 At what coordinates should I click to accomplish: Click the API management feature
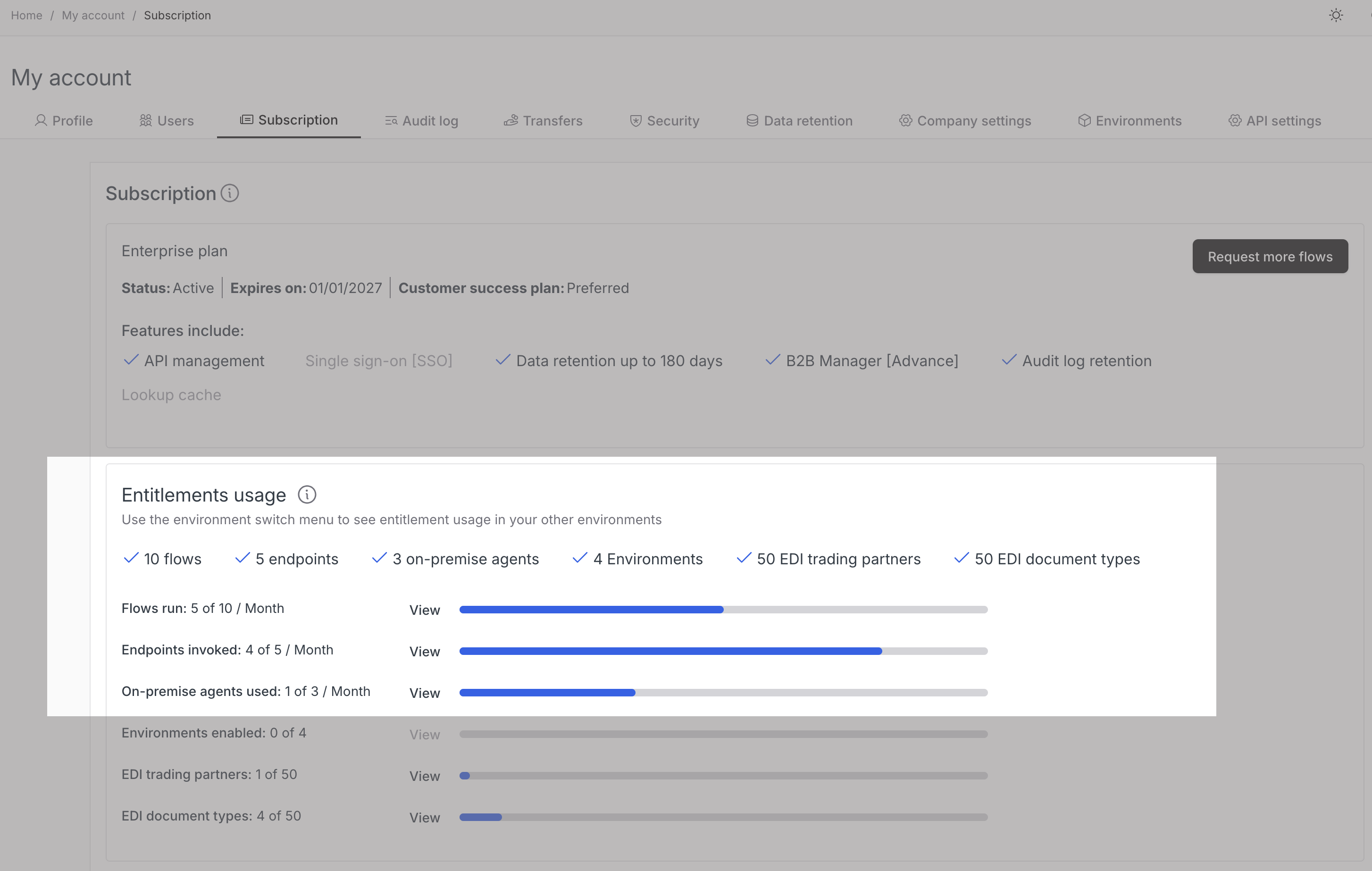(194, 360)
